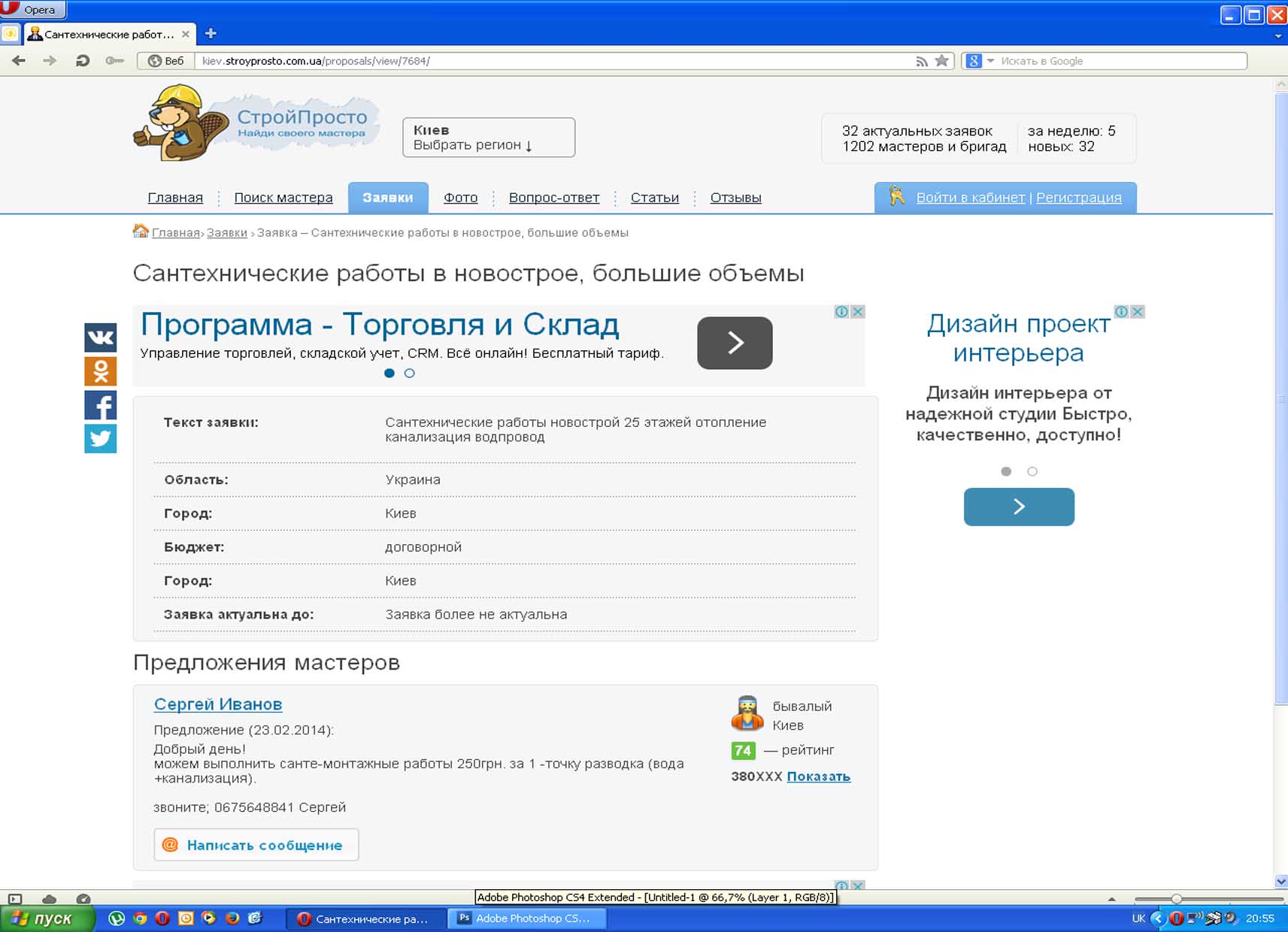Open AdChoices info icon on the side ad

tap(1121, 311)
